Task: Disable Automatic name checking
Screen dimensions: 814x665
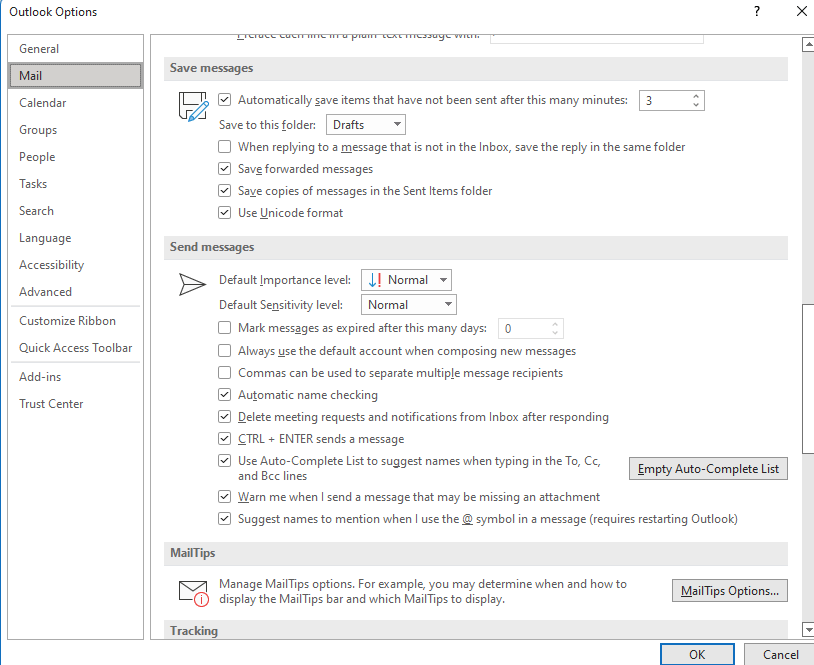Action: tap(225, 394)
